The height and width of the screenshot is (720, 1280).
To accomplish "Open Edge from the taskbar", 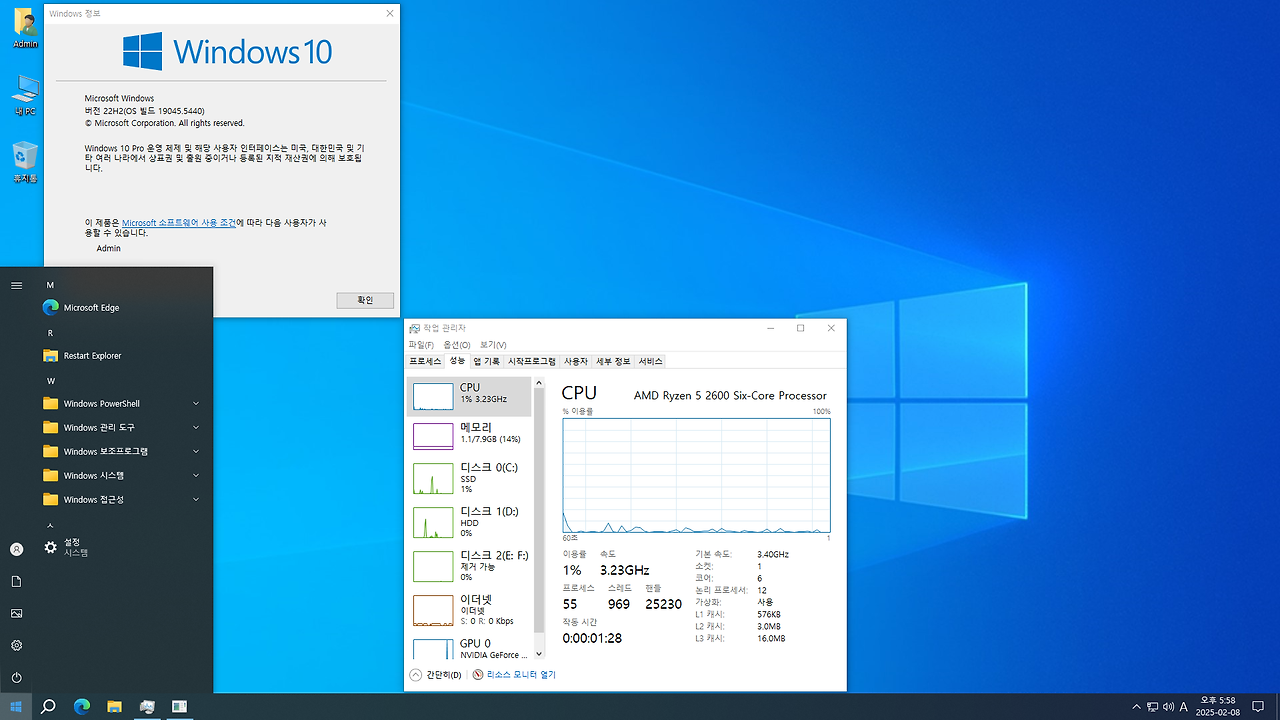I will click(x=82, y=706).
